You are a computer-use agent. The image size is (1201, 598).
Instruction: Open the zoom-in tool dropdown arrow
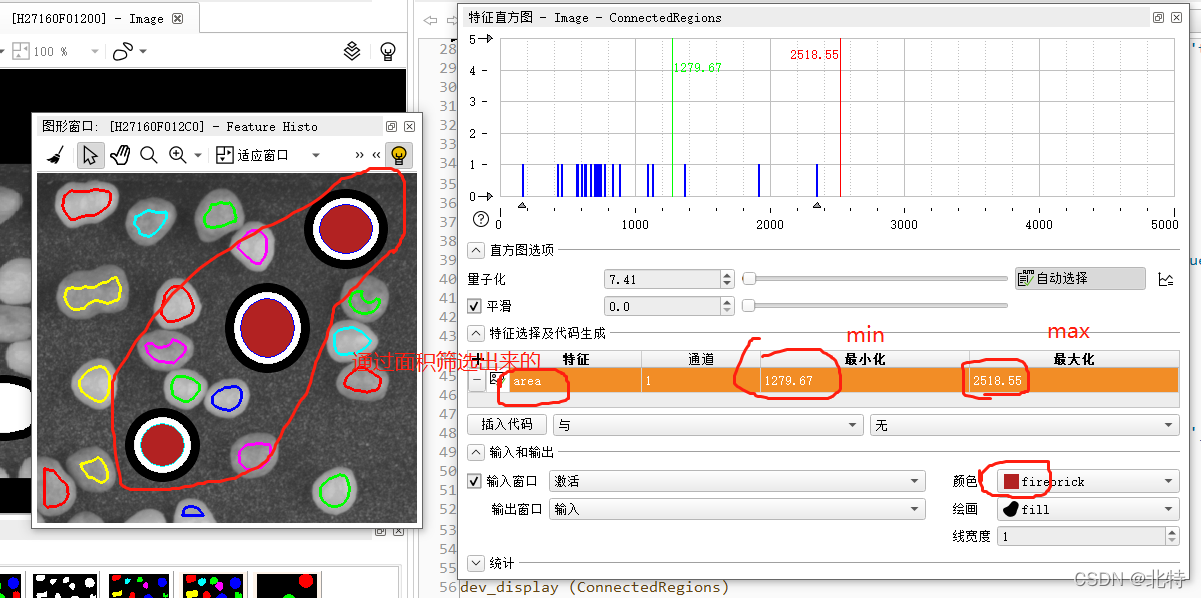point(197,156)
